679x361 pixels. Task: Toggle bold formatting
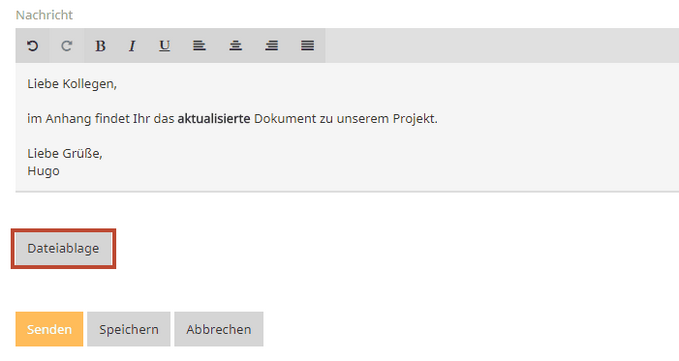pos(100,45)
